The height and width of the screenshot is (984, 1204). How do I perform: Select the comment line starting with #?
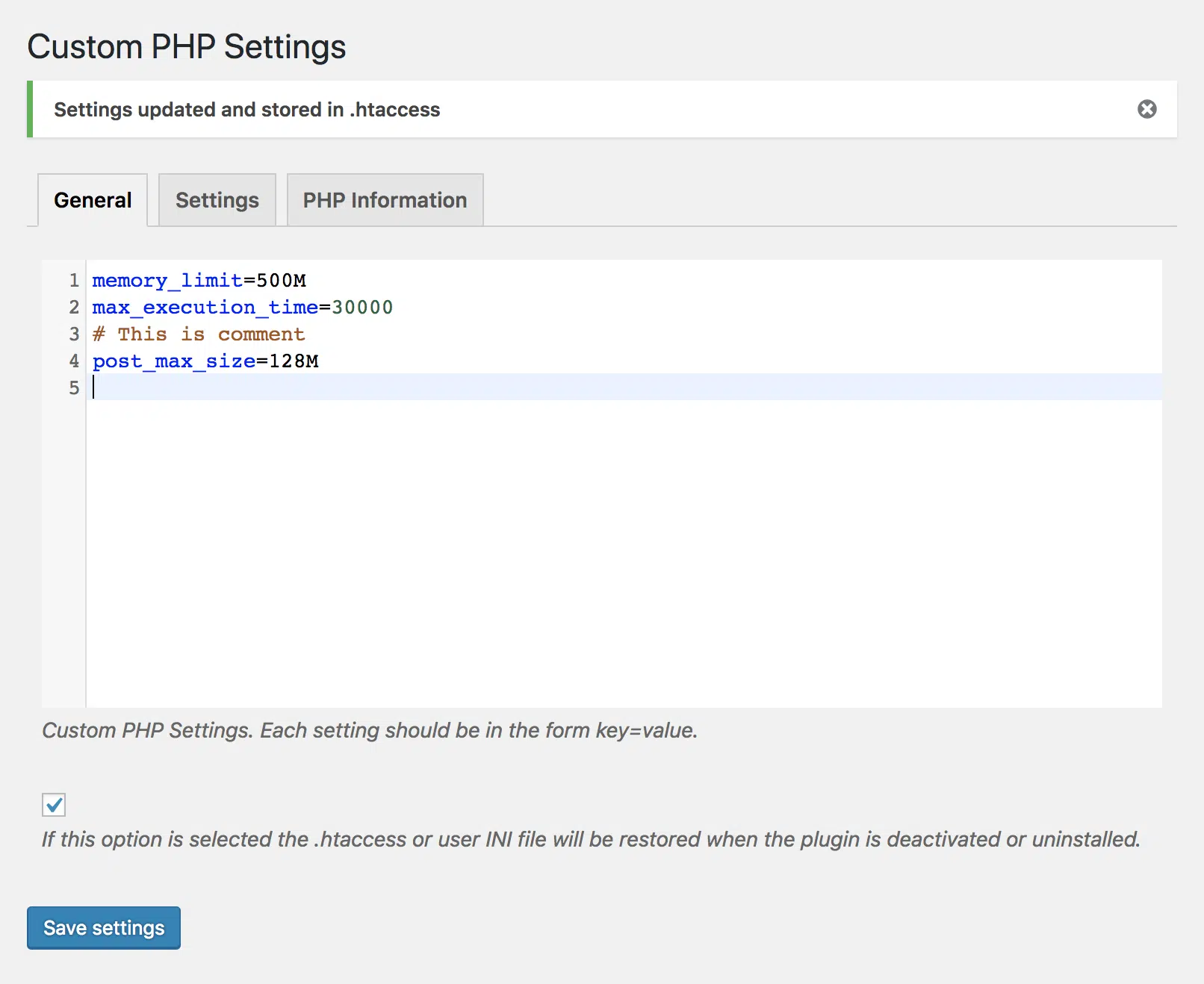pos(198,334)
